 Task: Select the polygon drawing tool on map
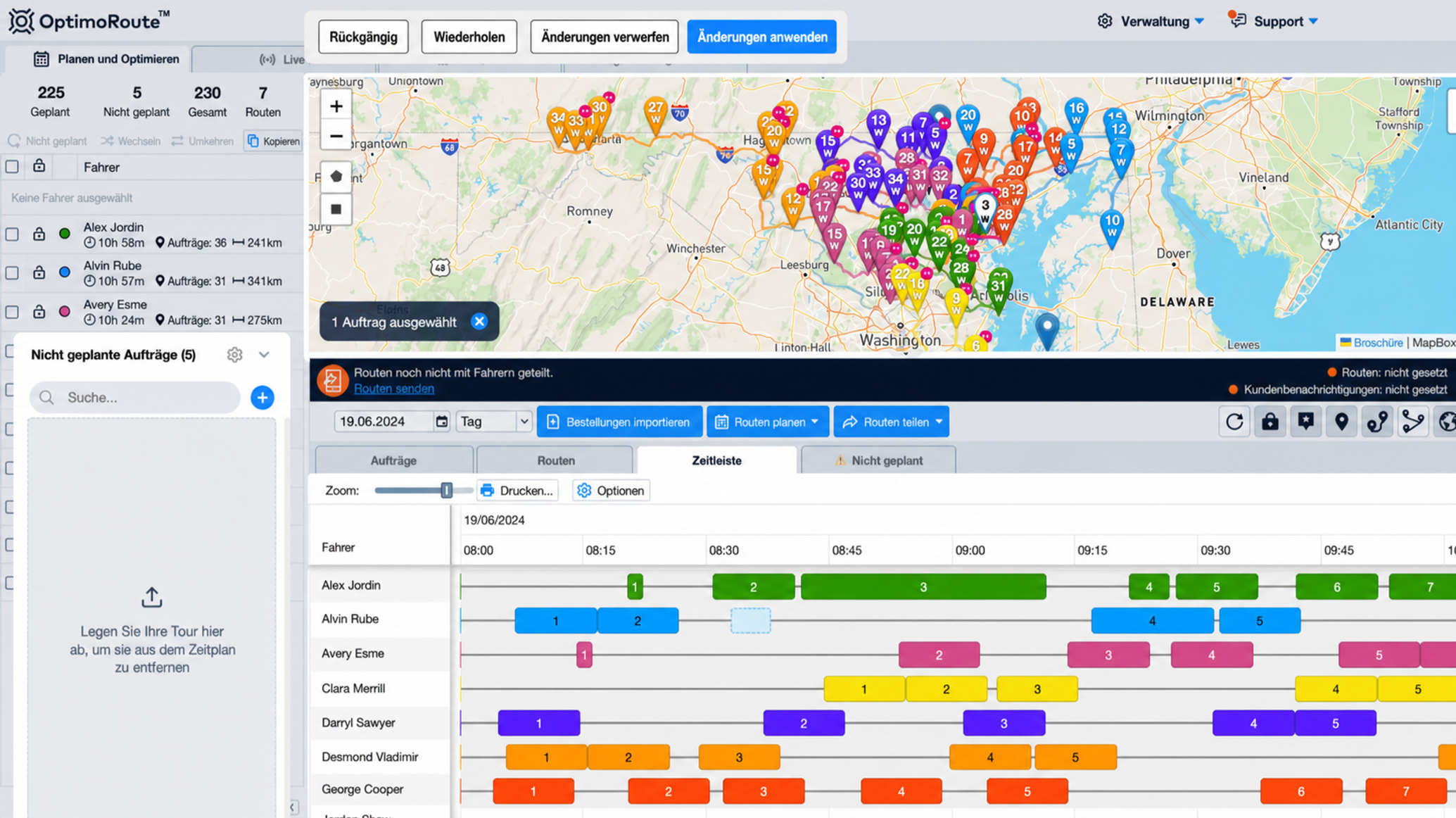336,177
